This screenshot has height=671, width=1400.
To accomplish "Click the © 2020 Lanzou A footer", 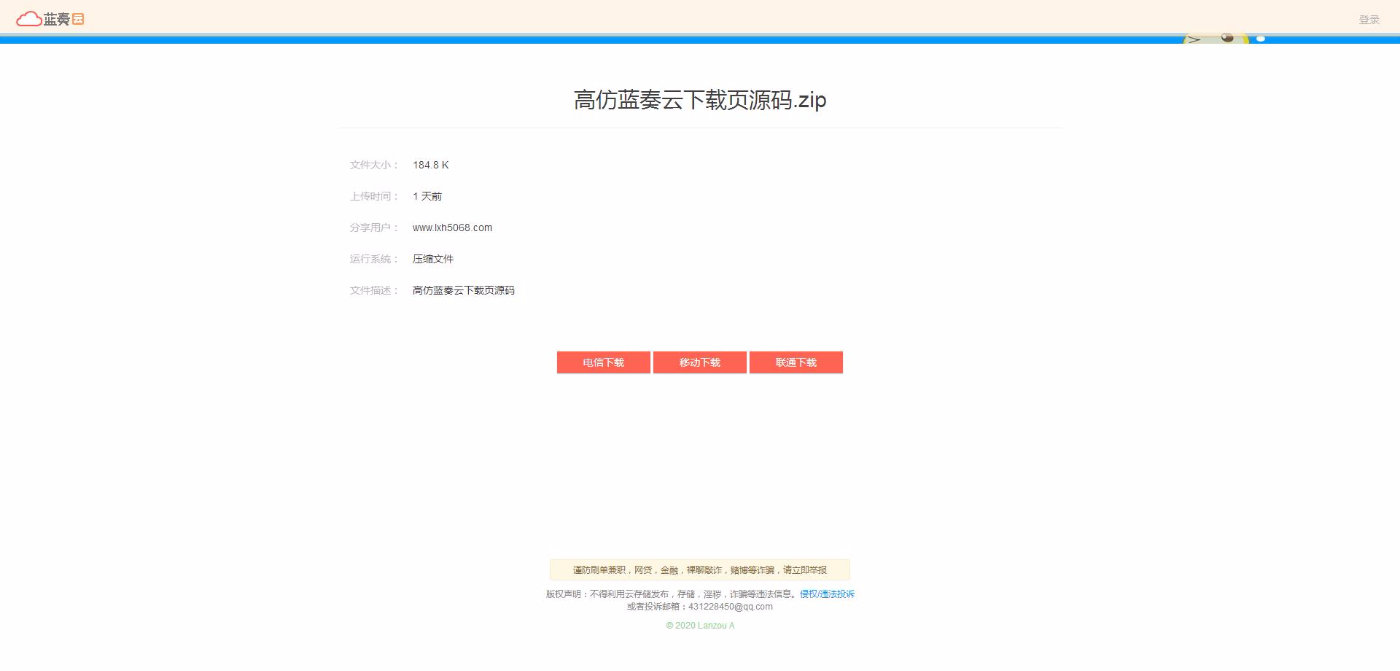I will pos(700,626).
